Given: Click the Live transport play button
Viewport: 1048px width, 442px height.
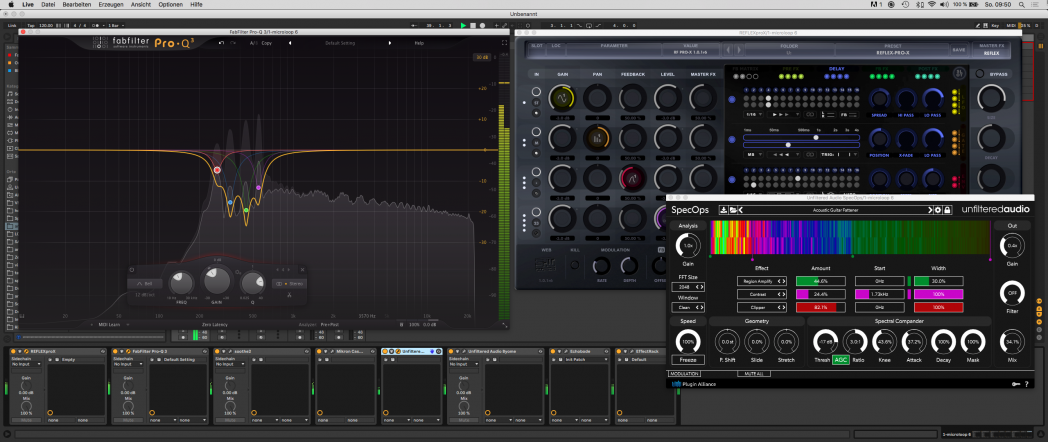Looking at the screenshot, I should (x=463, y=25).
